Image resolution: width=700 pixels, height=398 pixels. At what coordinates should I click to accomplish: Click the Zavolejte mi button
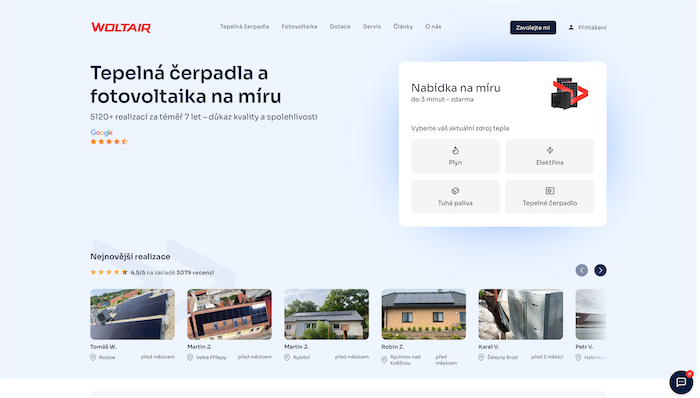[x=533, y=27]
